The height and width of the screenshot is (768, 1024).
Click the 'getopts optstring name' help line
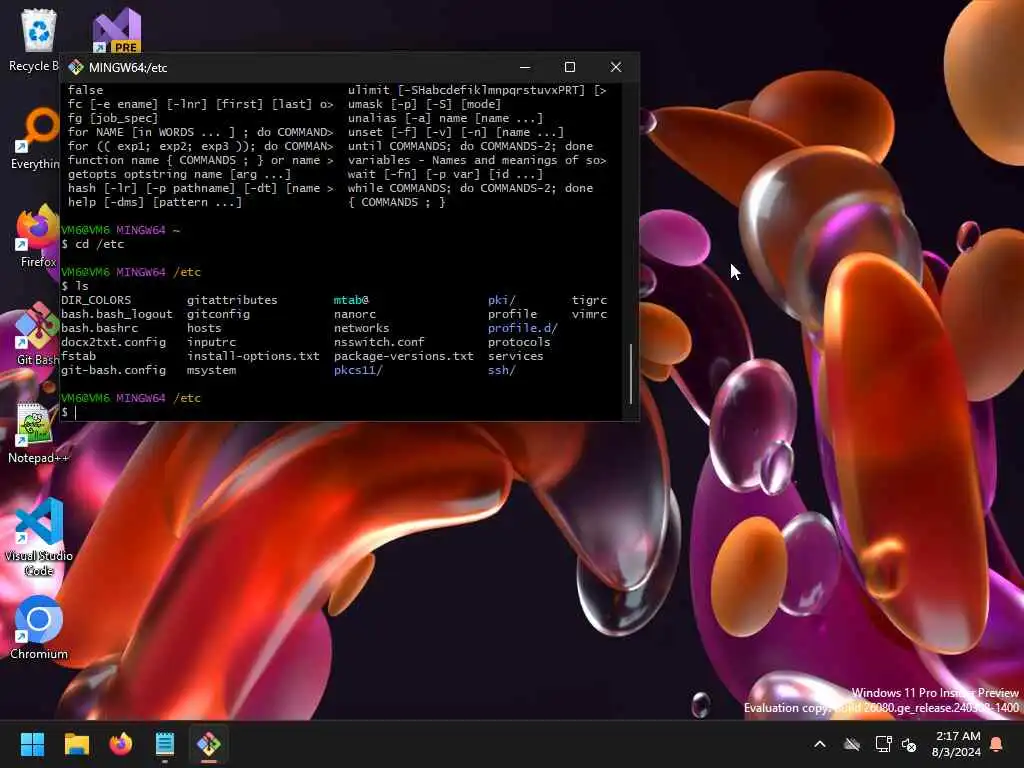pos(180,174)
